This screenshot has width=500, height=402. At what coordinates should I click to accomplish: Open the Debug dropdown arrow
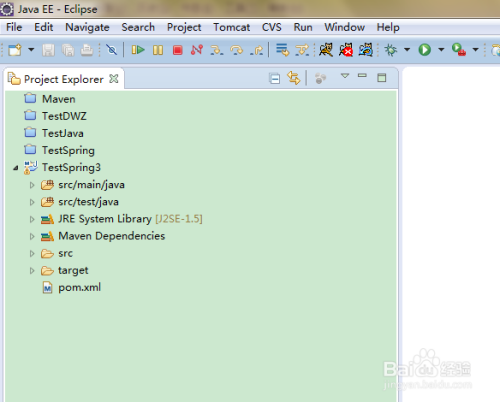(407, 50)
